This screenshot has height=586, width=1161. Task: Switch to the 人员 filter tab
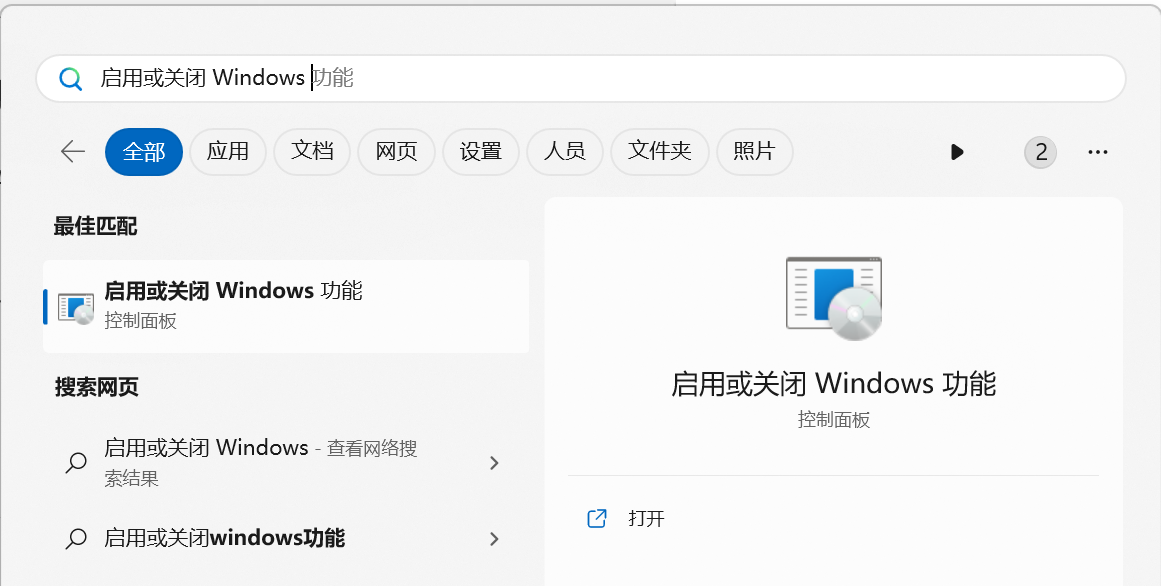(x=565, y=151)
